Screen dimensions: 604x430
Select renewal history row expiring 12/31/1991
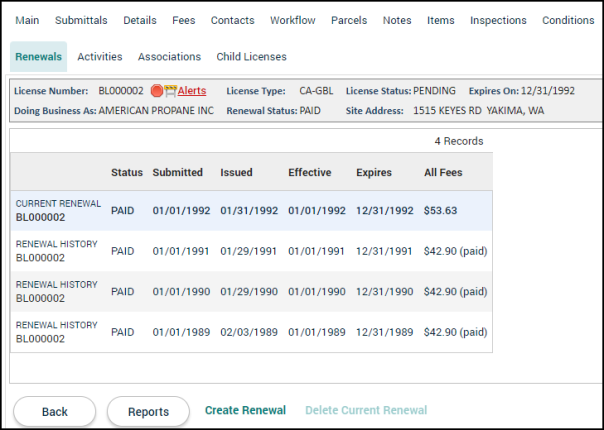(251, 251)
